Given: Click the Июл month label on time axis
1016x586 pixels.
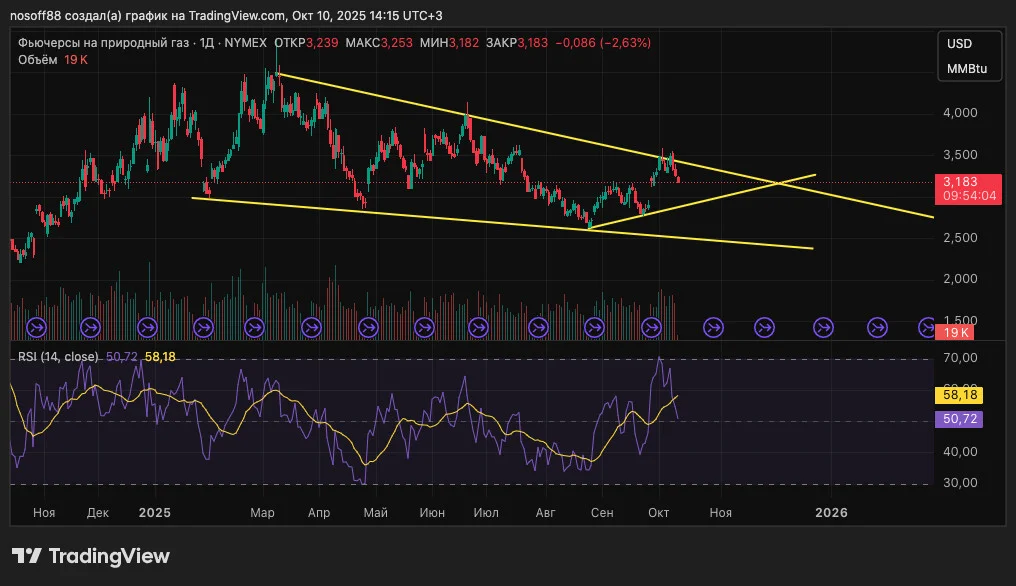Looking at the screenshot, I should coord(486,513).
